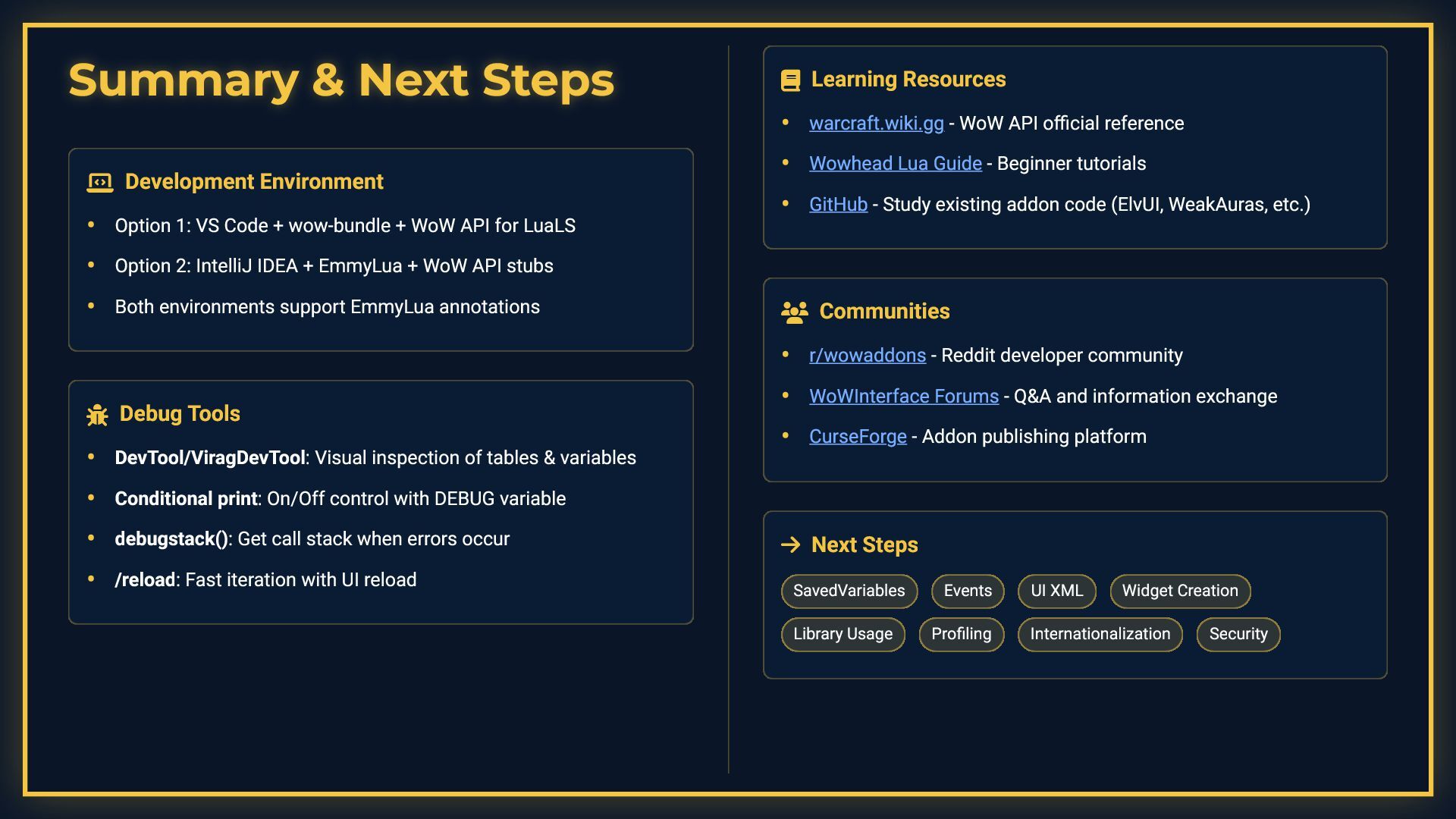Image resolution: width=1456 pixels, height=819 pixels.
Task: Click the Library Usage pill
Action: [x=843, y=635]
